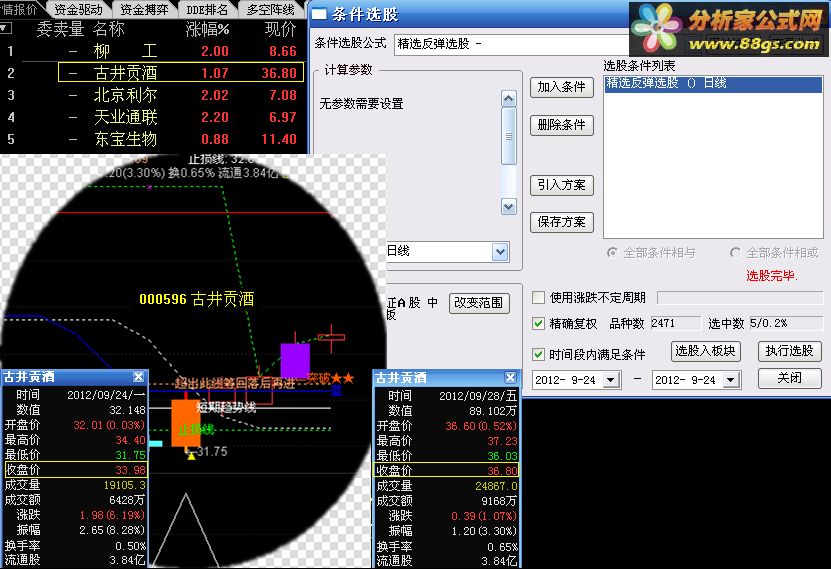Select 全部条件相或 radio option

(x=736, y=253)
